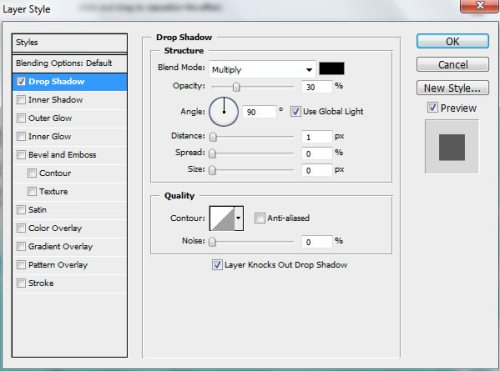Click the style preview thumbnail
Screen dimensions: 500x371
pyautogui.click(x=452, y=147)
